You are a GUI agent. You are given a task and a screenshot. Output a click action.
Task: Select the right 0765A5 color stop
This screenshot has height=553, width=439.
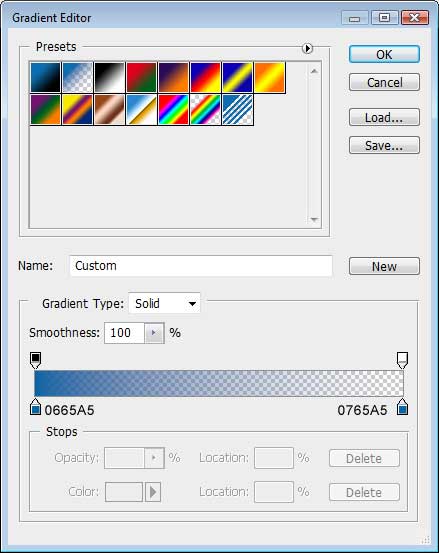402,407
